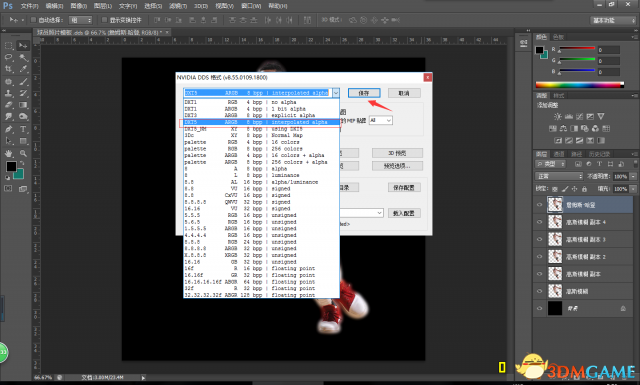Add a Levels adjustment
Screen dimensions: 640x385
point(569,116)
